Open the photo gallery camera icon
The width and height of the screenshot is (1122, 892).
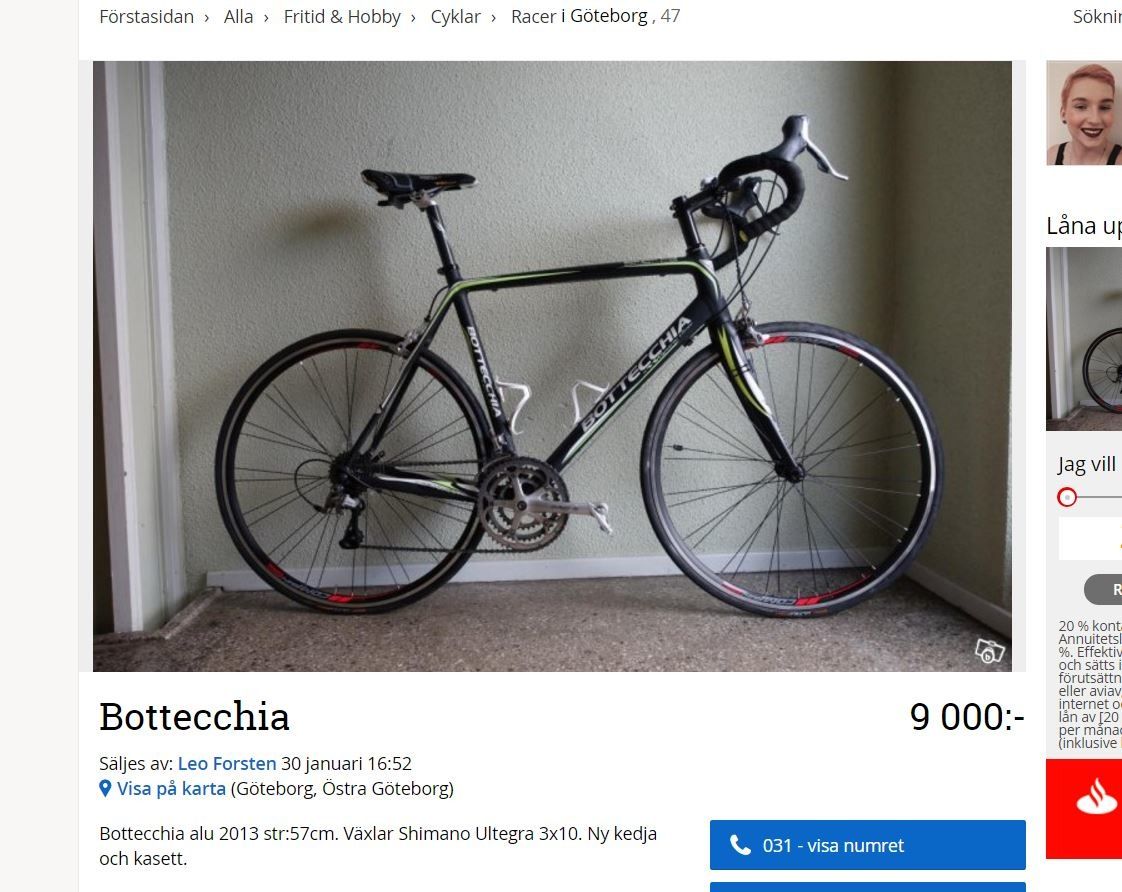pyautogui.click(x=990, y=651)
